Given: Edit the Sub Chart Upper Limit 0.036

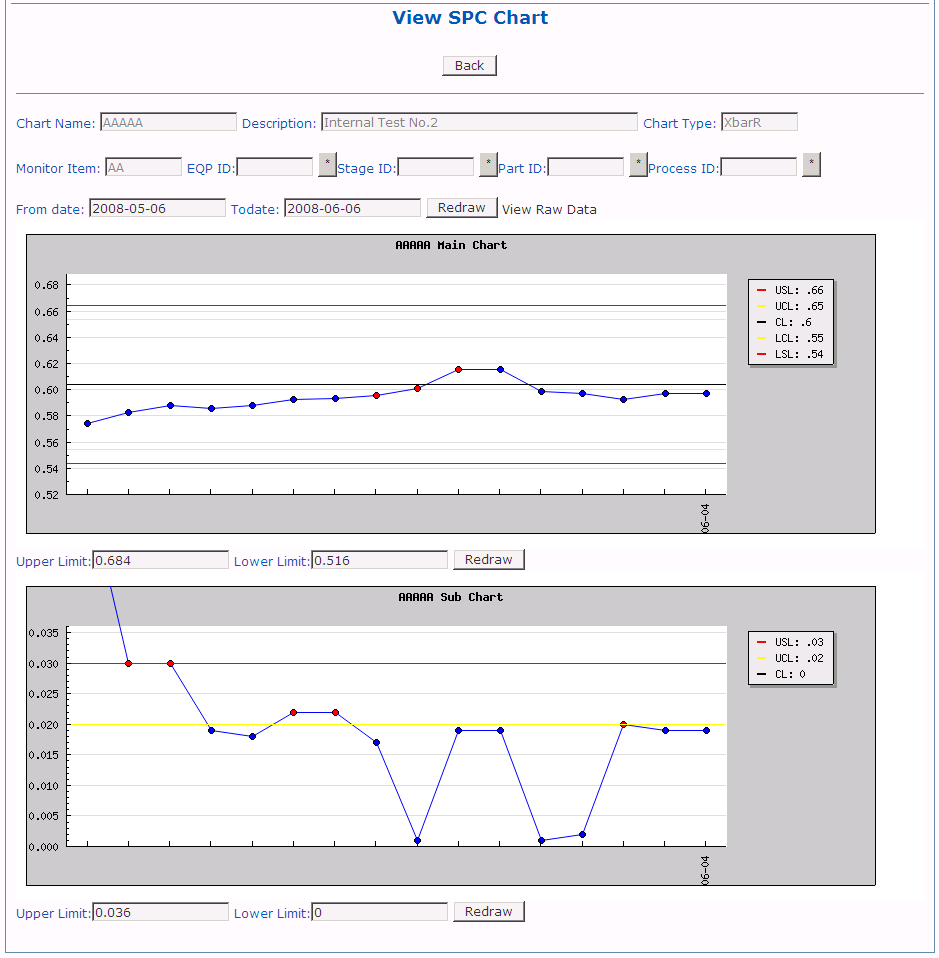Looking at the screenshot, I should 161,912.
